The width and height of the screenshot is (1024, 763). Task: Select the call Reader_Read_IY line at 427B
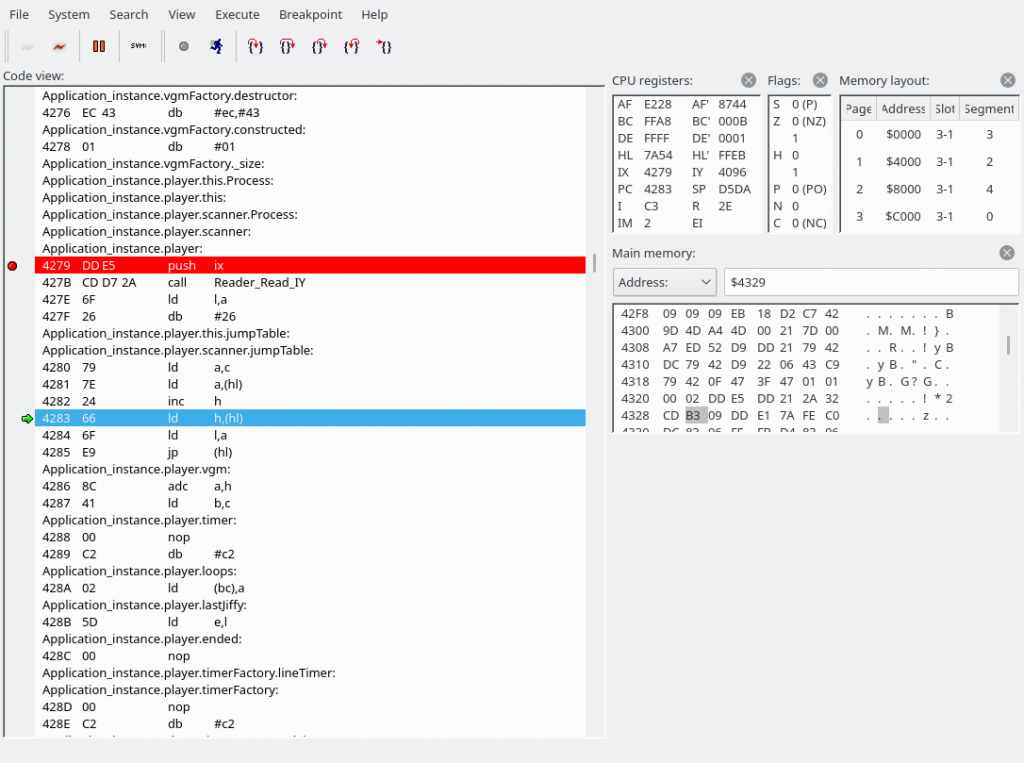coord(310,282)
